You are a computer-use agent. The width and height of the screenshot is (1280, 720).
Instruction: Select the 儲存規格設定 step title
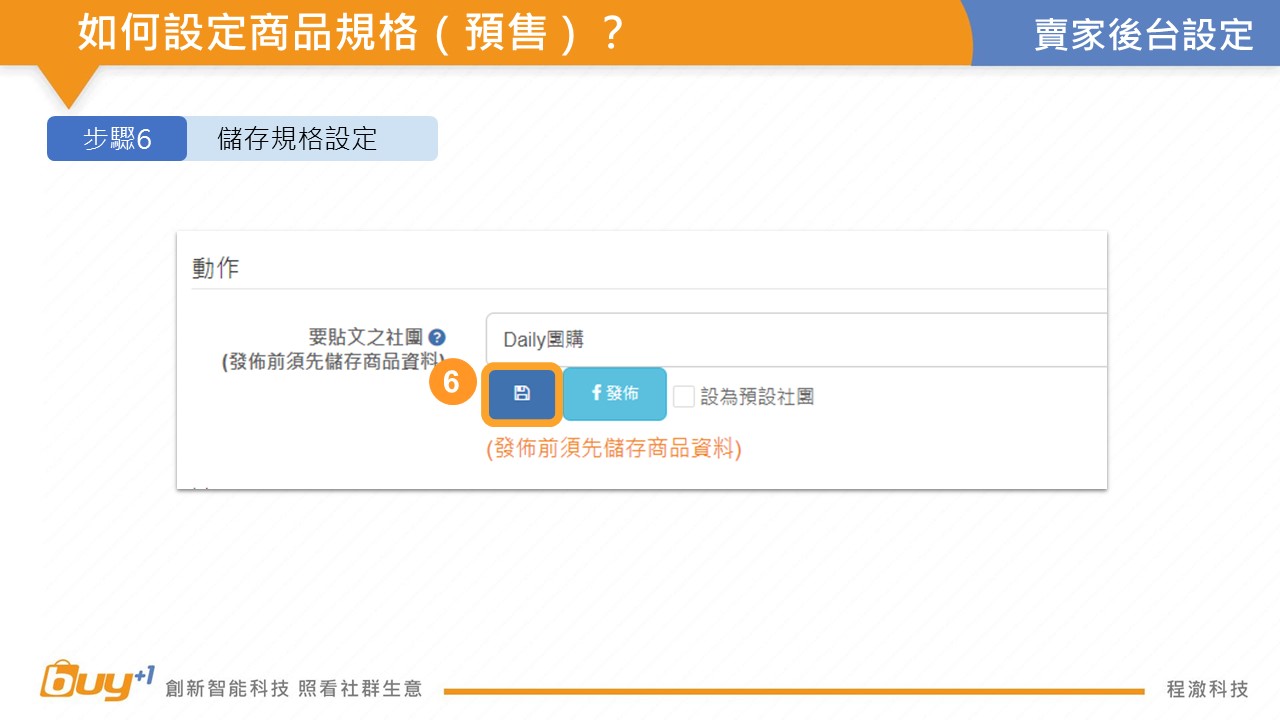(x=297, y=139)
